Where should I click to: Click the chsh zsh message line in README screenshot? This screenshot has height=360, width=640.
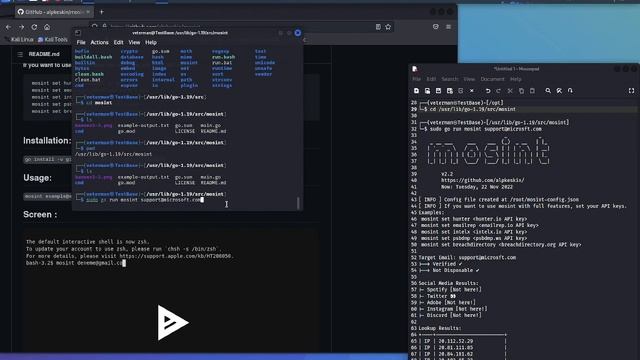[x=123, y=249]
